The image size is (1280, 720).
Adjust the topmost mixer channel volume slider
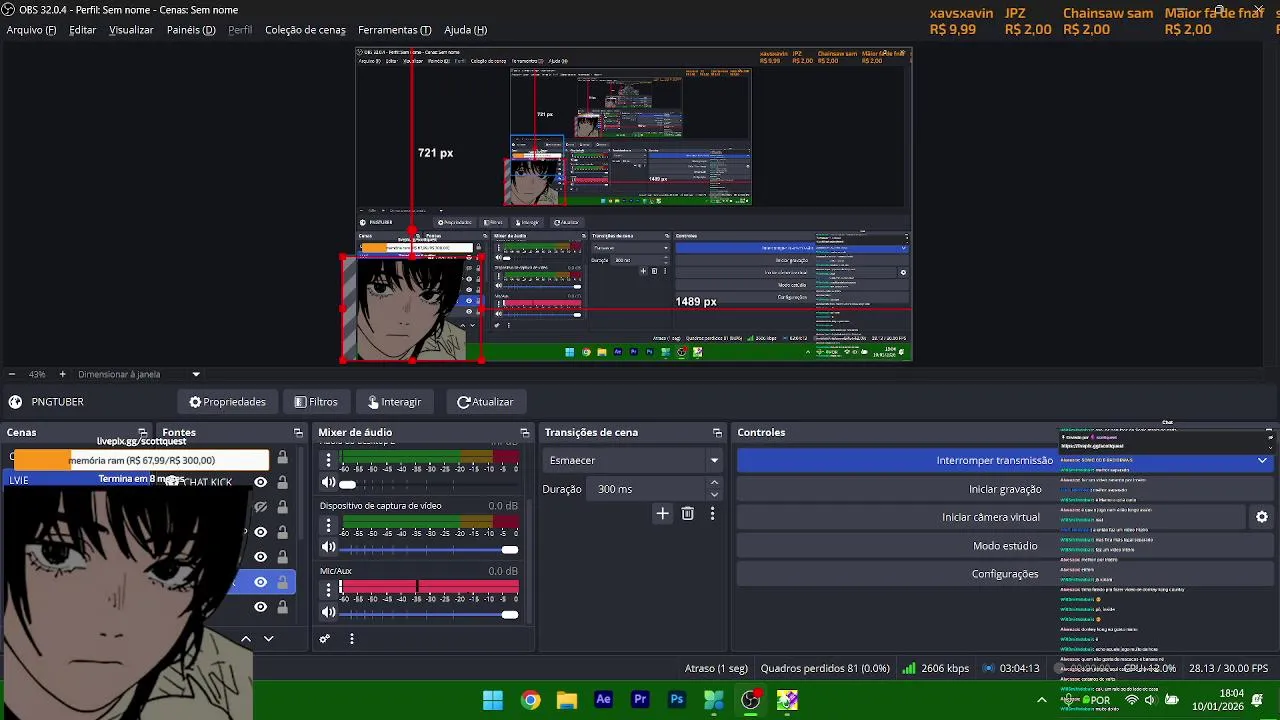coord(429,484)
